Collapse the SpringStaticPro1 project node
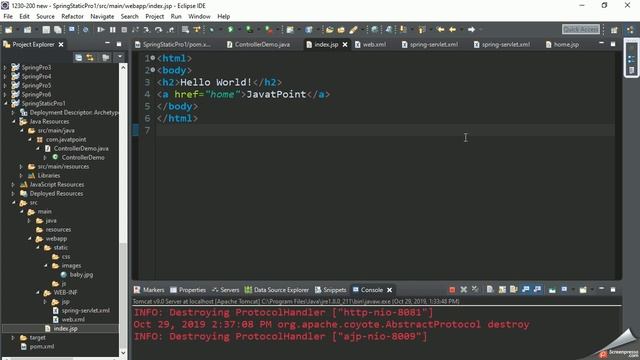Image resolution: width=640 pixels, height=360 pixels. [x=6, y=104]
